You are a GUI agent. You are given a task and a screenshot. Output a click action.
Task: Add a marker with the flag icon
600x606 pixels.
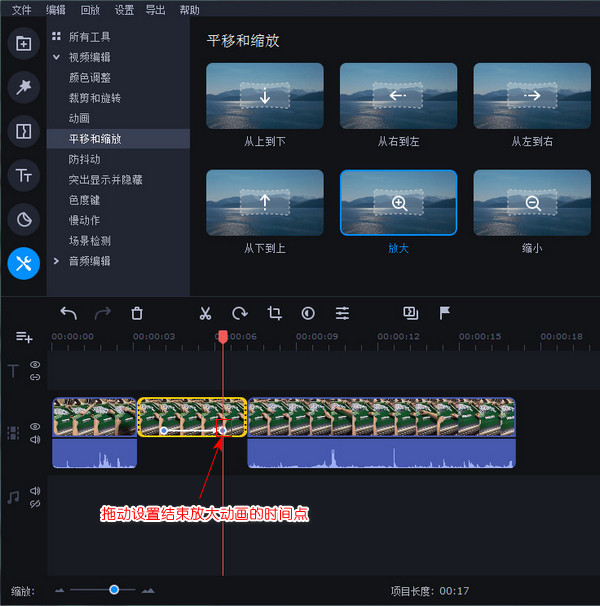point(445,313)
